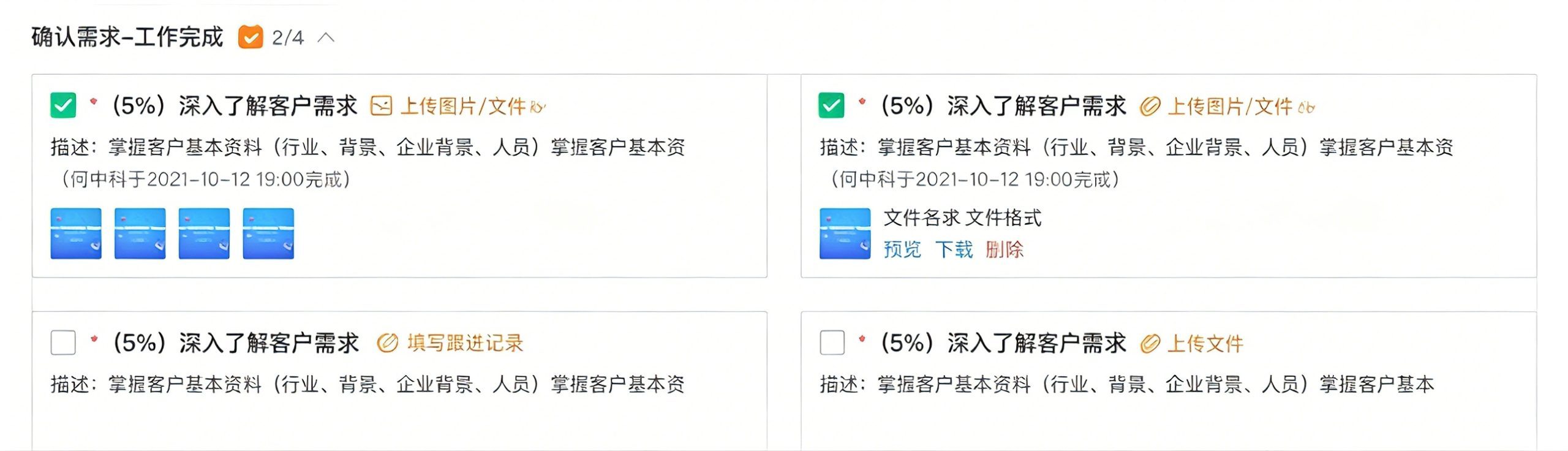Screen dimensions: 1568x451
Task: Collapse the 确认需求-工作完成 section chevron
Action: pyautogui.click(x=326, y=38)
